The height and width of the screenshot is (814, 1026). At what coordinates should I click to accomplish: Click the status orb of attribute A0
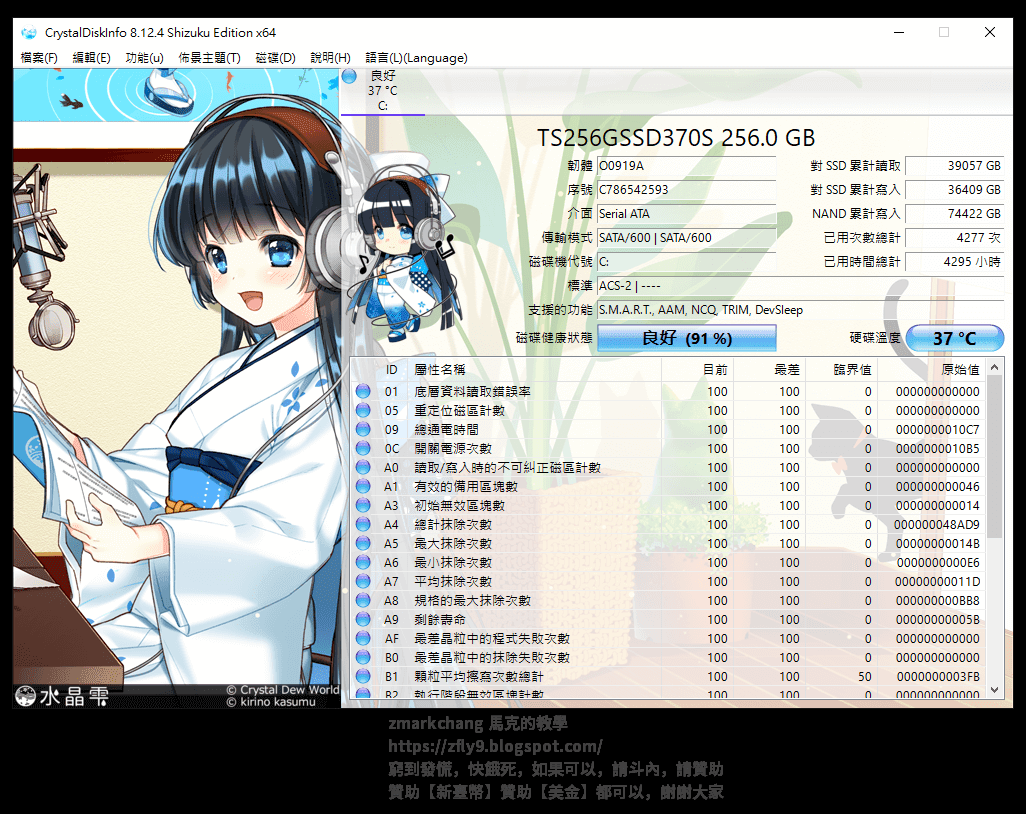coord(363,467)
